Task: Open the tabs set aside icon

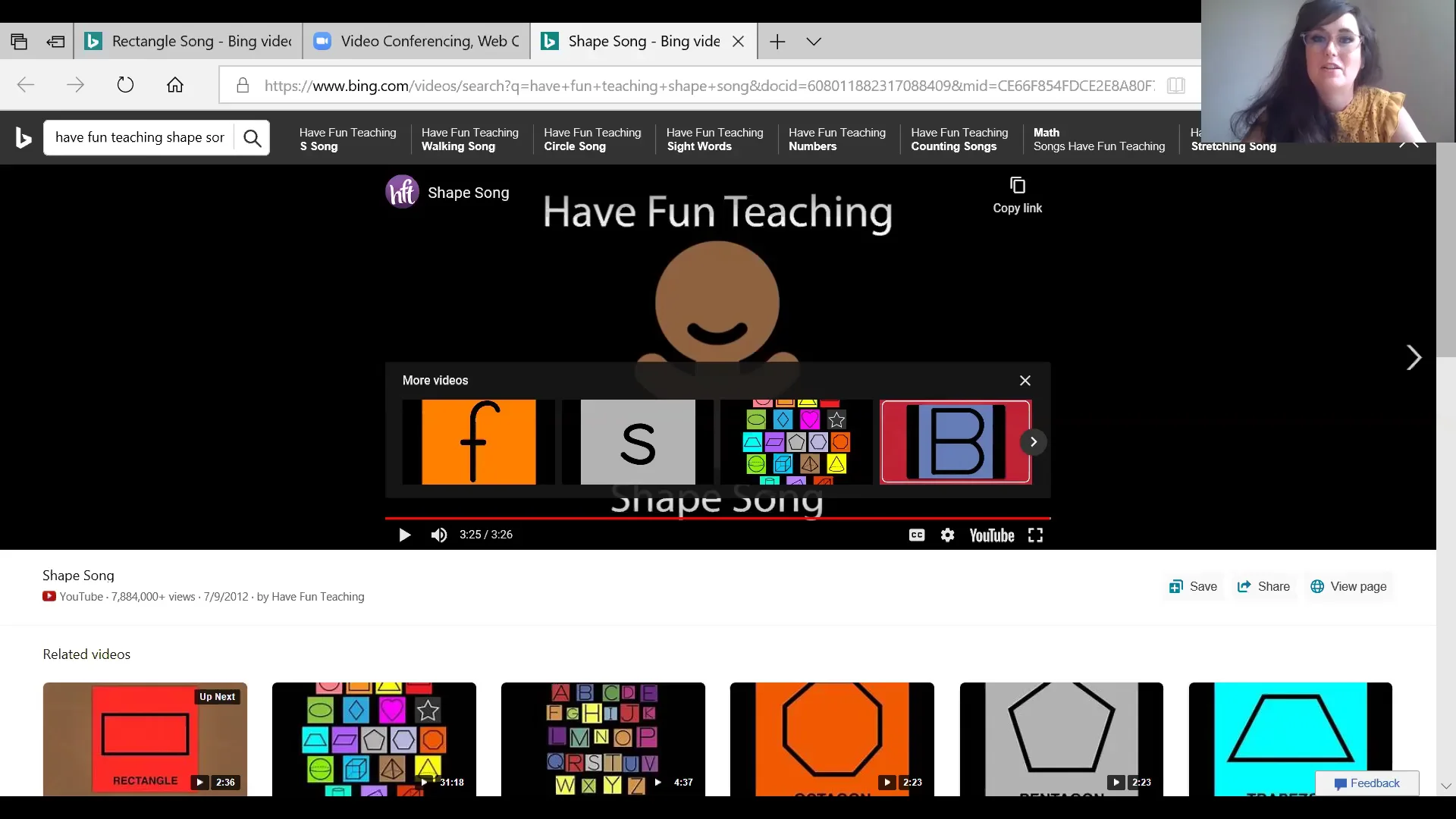Action: click(x=19, y=42)
